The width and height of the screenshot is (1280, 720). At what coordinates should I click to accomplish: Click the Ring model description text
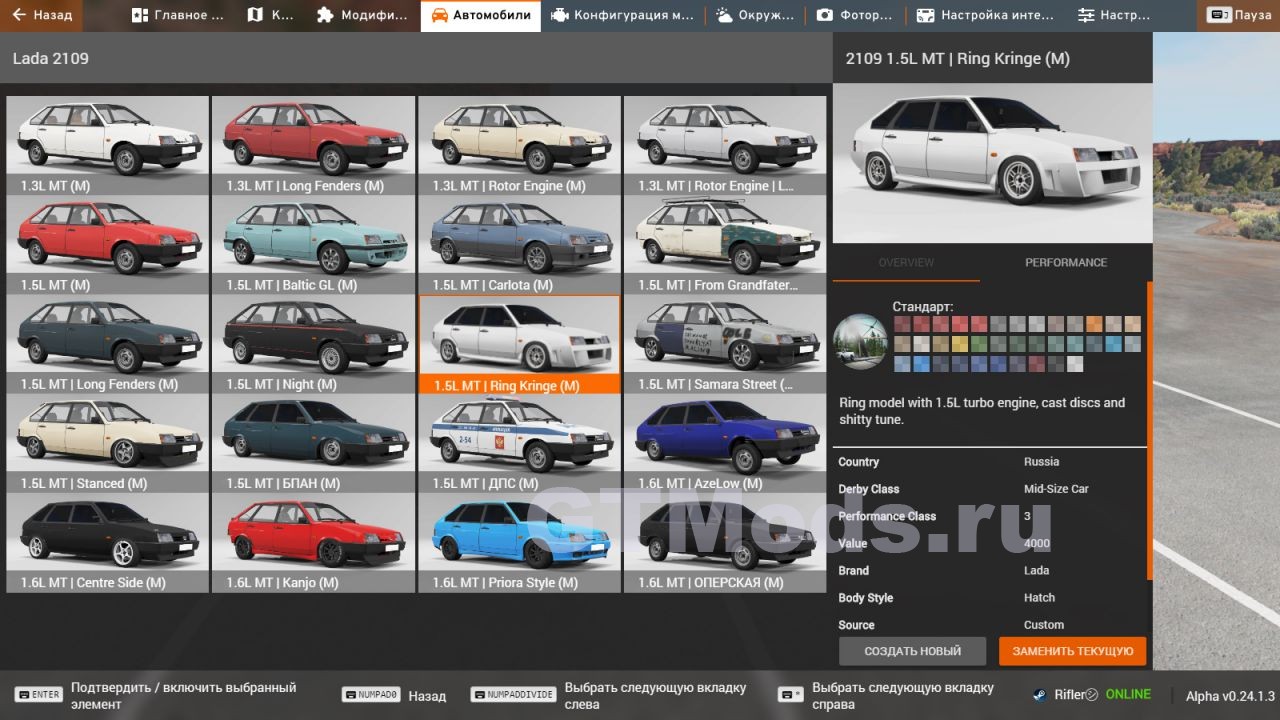(982, 411)
